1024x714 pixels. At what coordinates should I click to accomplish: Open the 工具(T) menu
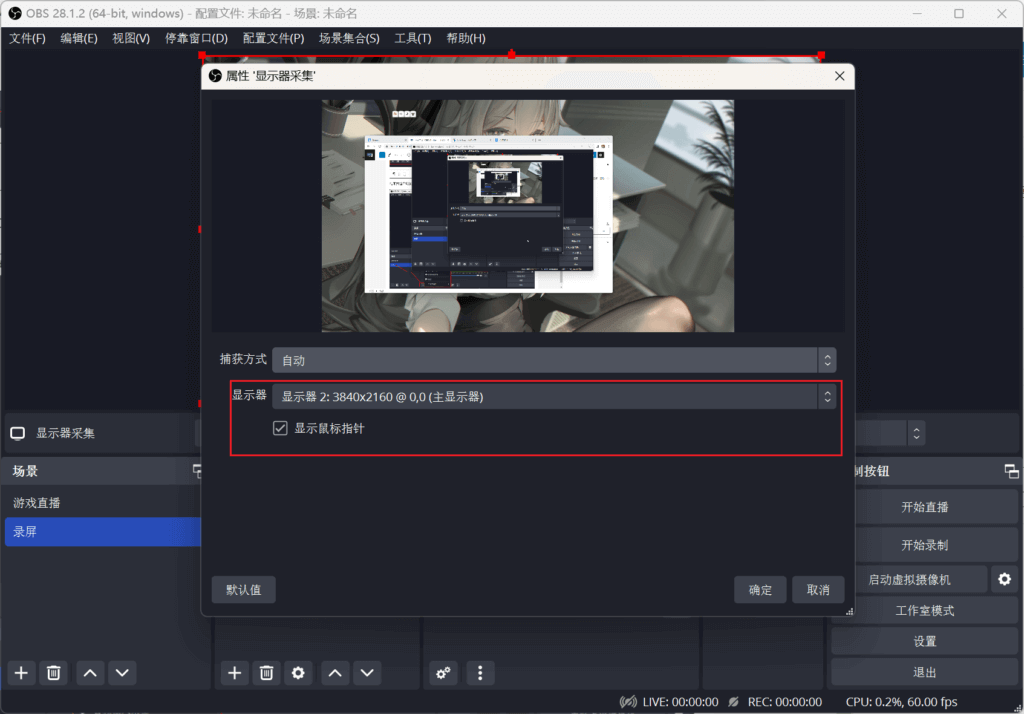tap(412, 38)
